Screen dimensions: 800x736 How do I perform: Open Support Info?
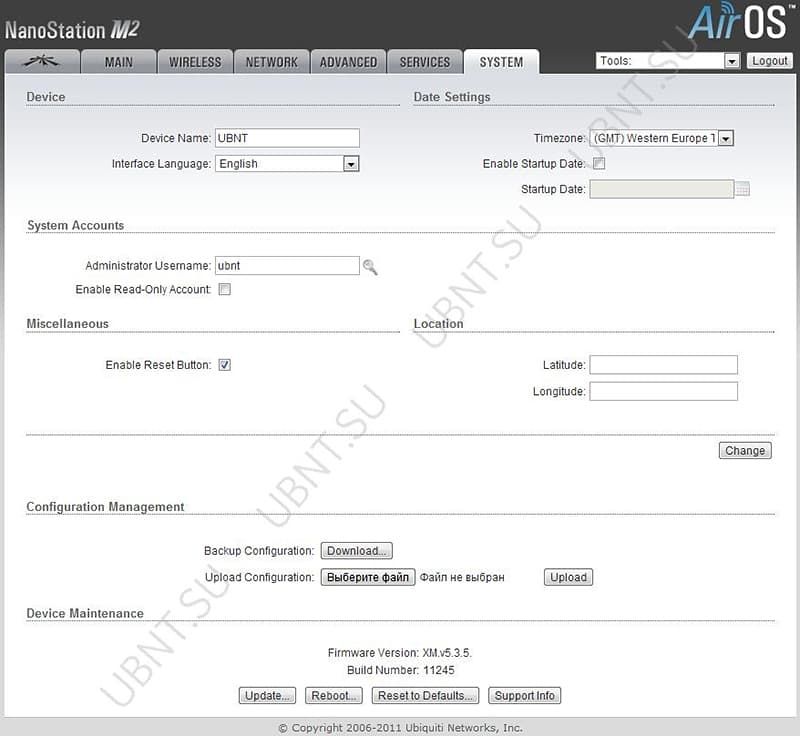[x=524, y=696]
